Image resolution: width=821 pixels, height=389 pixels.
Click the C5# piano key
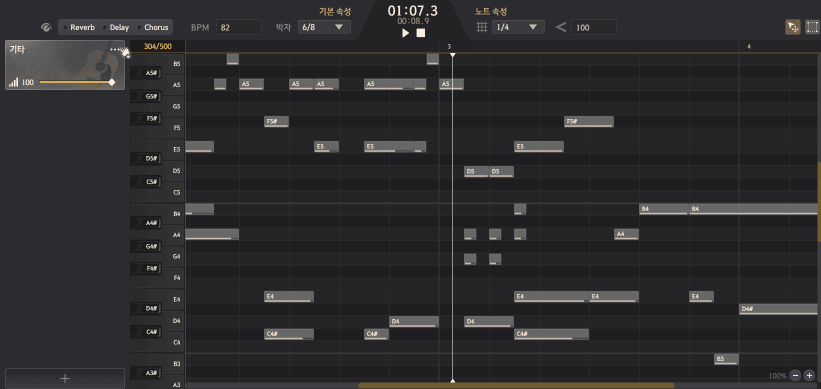(146, 182)
